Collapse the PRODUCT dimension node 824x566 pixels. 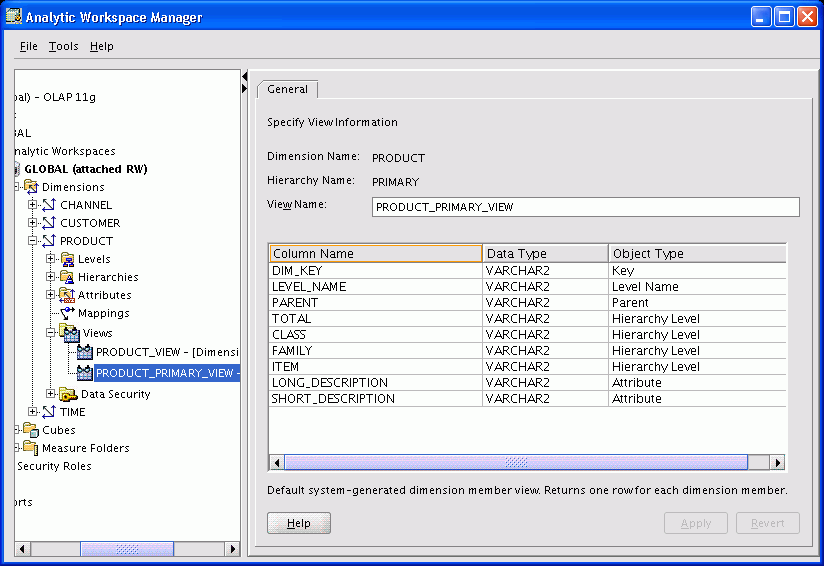(33, 241)
